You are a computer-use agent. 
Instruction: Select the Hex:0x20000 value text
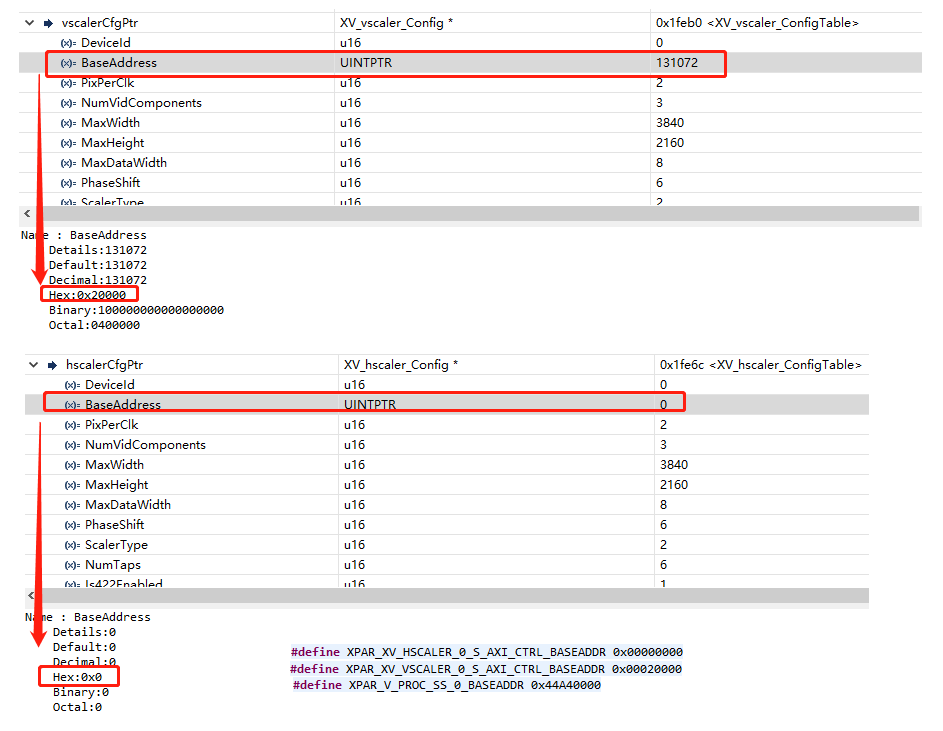coord(88,295)
